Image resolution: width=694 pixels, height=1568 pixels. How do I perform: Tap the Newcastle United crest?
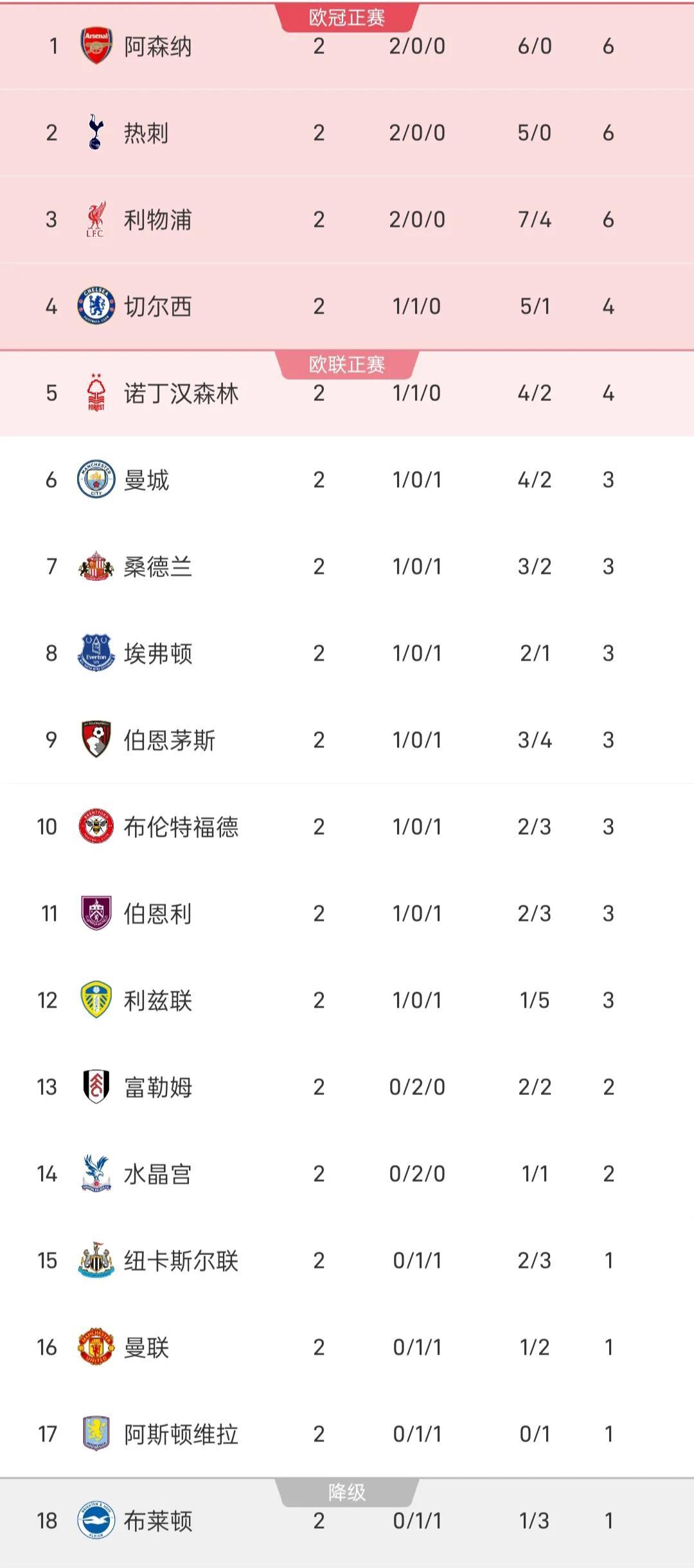tap(96, 1260)
